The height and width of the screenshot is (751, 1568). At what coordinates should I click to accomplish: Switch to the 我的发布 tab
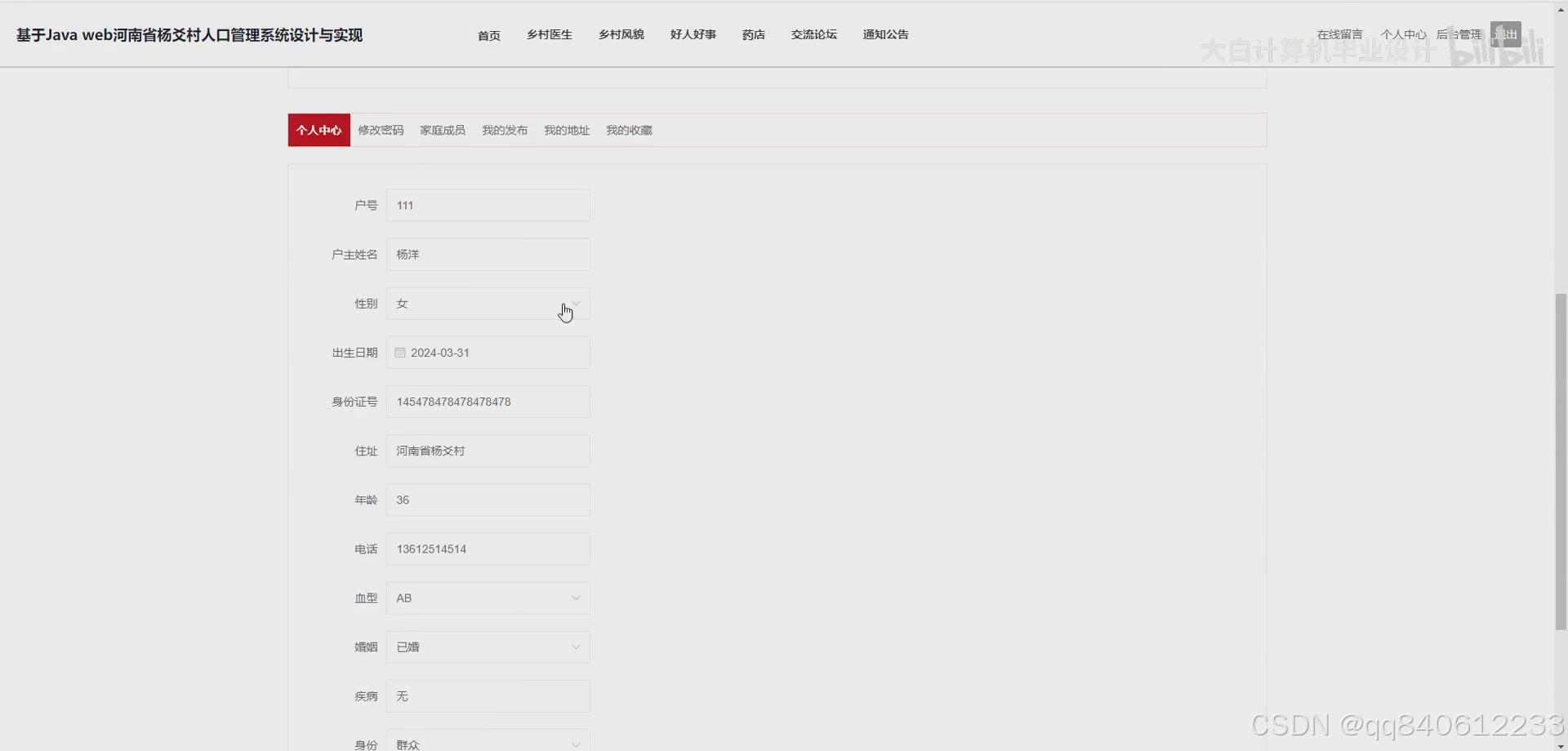[504, 130]
